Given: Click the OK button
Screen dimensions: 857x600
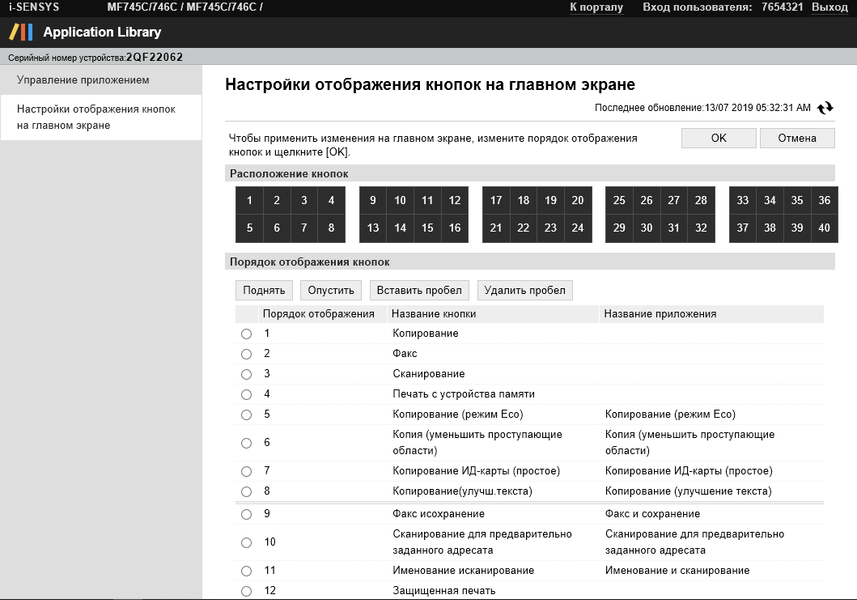Looking at the screenshot, I should 718,138.
